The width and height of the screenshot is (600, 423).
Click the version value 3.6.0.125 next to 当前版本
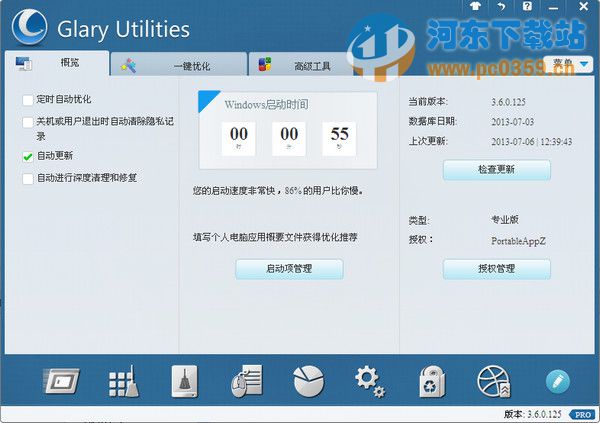(x=509, y=102)
